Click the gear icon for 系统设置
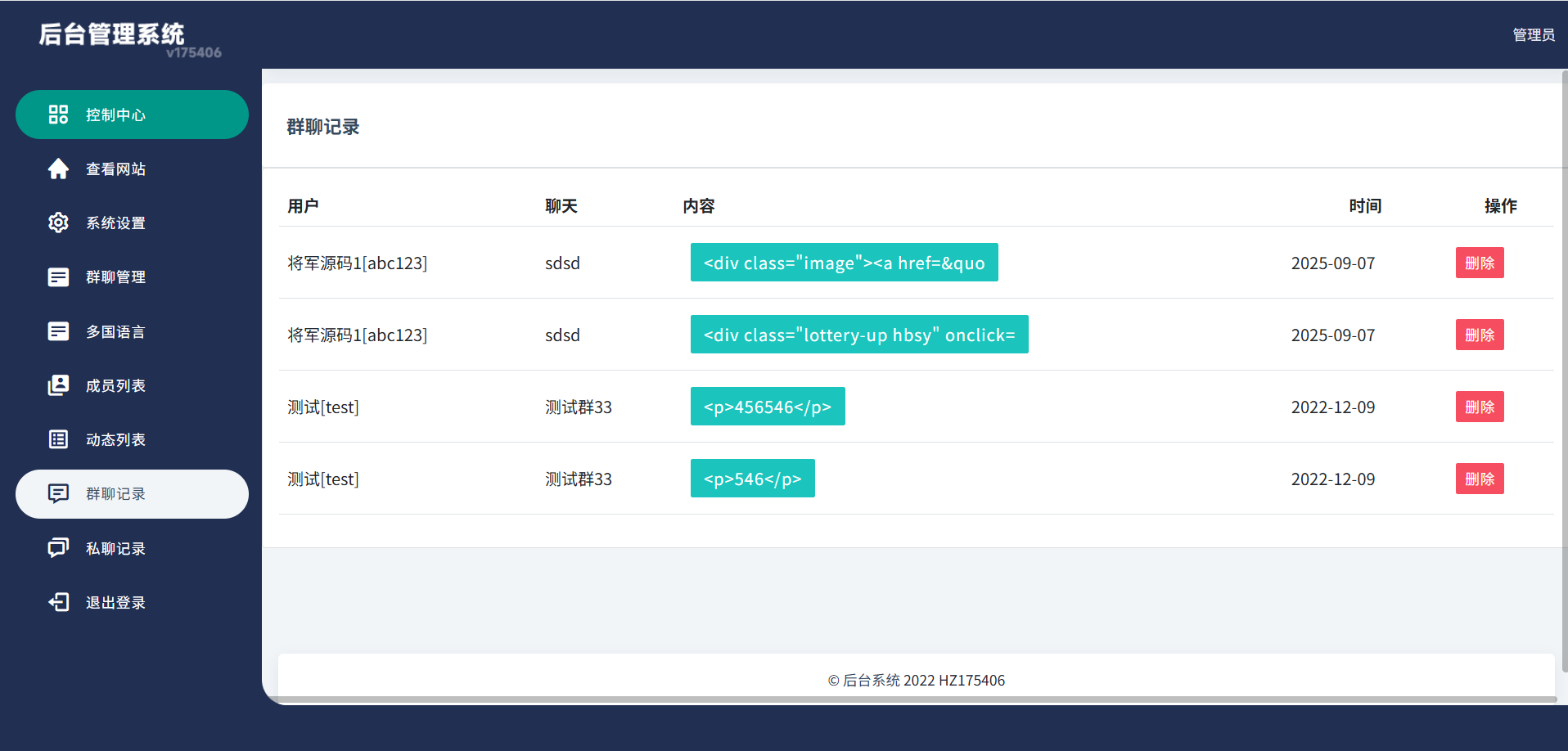Viewport: 1568px width, 751px height. pyautogui.click(x=58, y=223)
